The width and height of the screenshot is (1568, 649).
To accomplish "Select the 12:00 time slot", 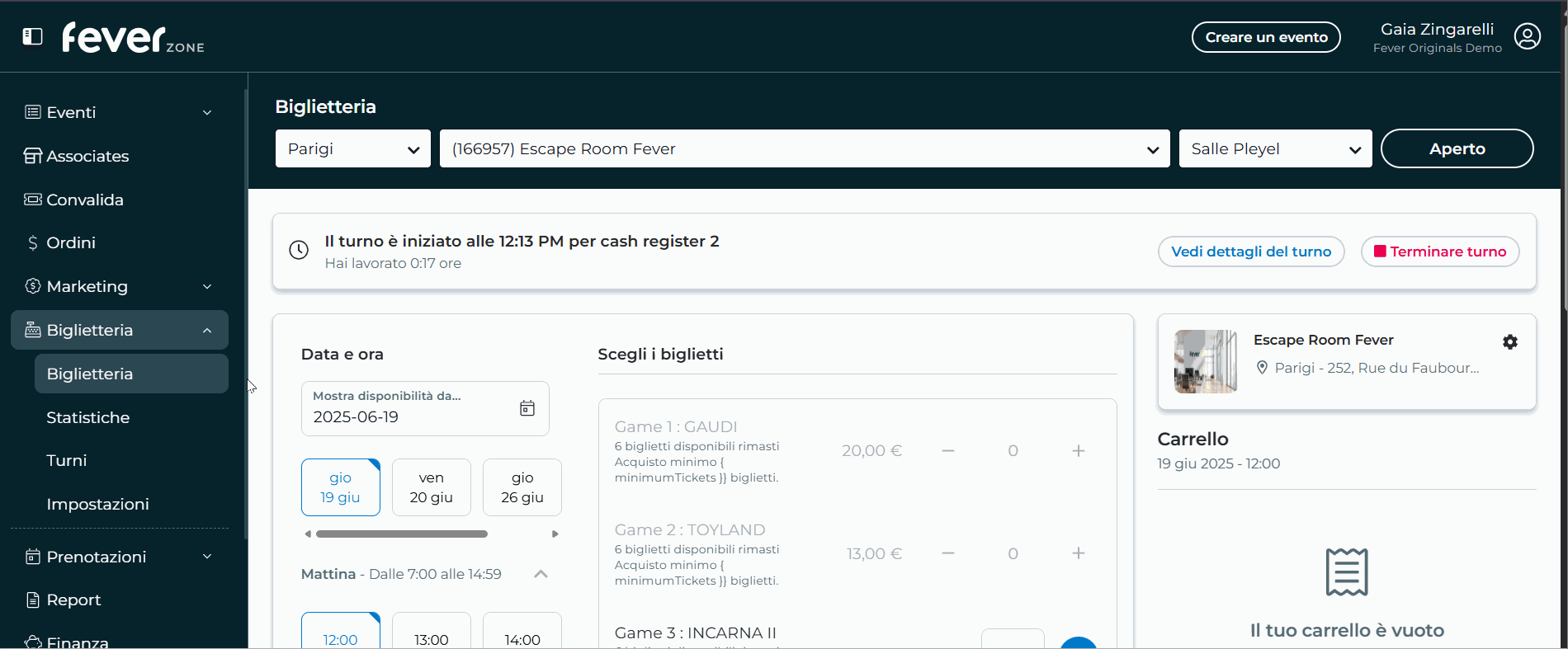I will [341, 631].
